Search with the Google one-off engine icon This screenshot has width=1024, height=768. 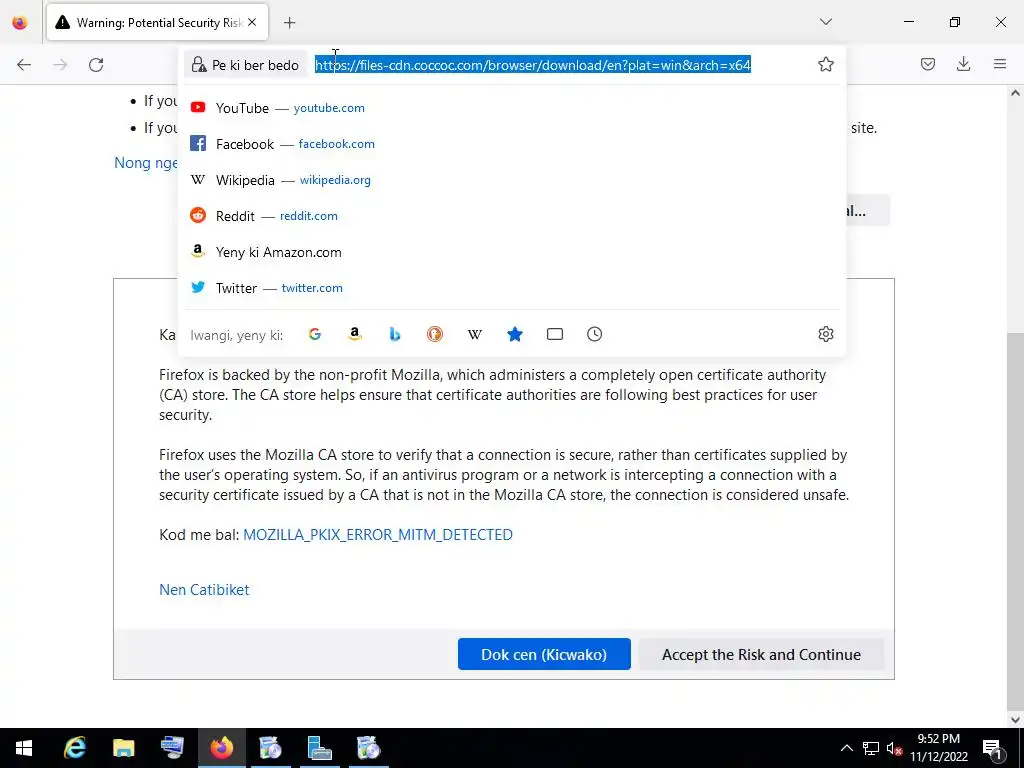tap(315, 334)
